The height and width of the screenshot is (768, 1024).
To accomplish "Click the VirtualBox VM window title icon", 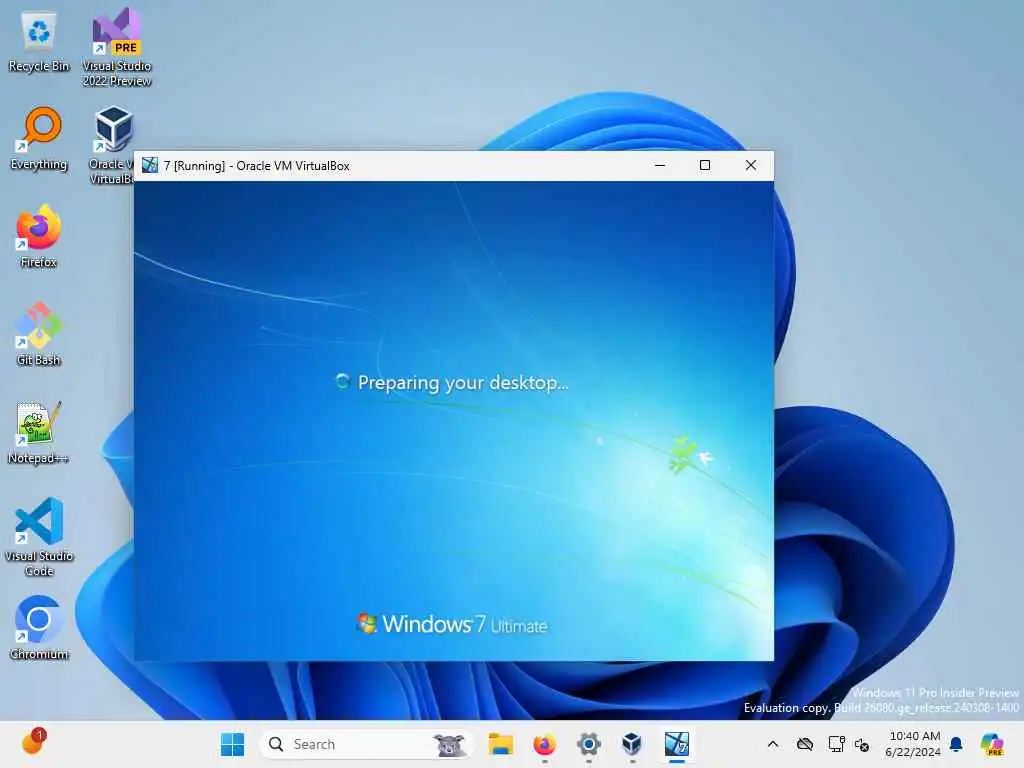I will pyautogui.click(x=150, y=165).
